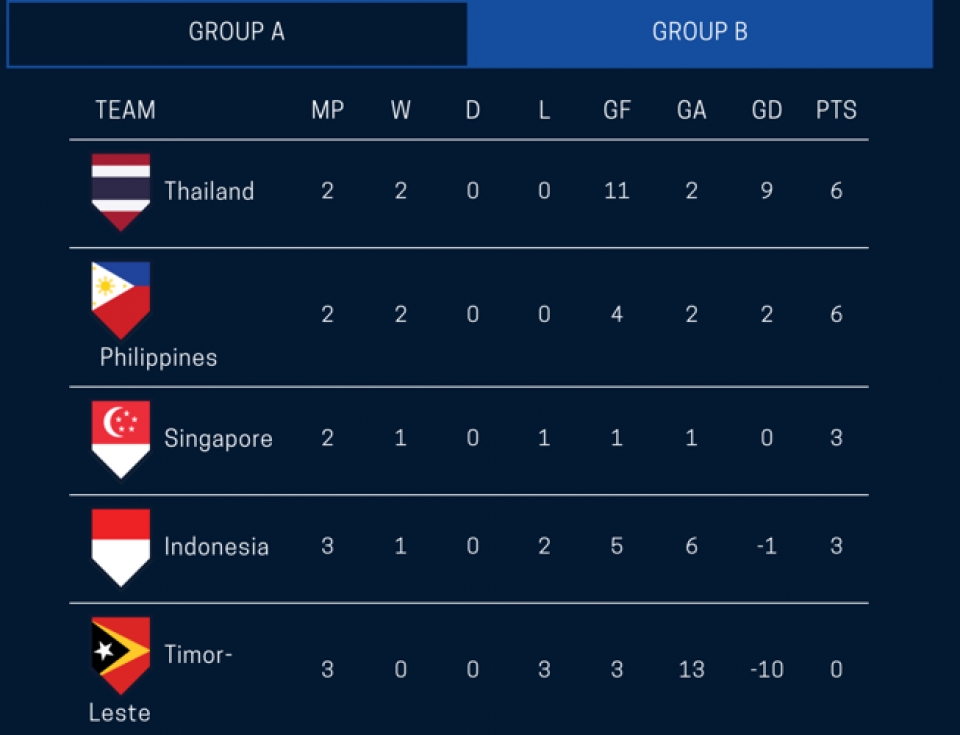Image resolution: width=960 pixels, height=735 pixels.
Task: Click the Singapore flag crest icon
Action: (x=120, y=438)
